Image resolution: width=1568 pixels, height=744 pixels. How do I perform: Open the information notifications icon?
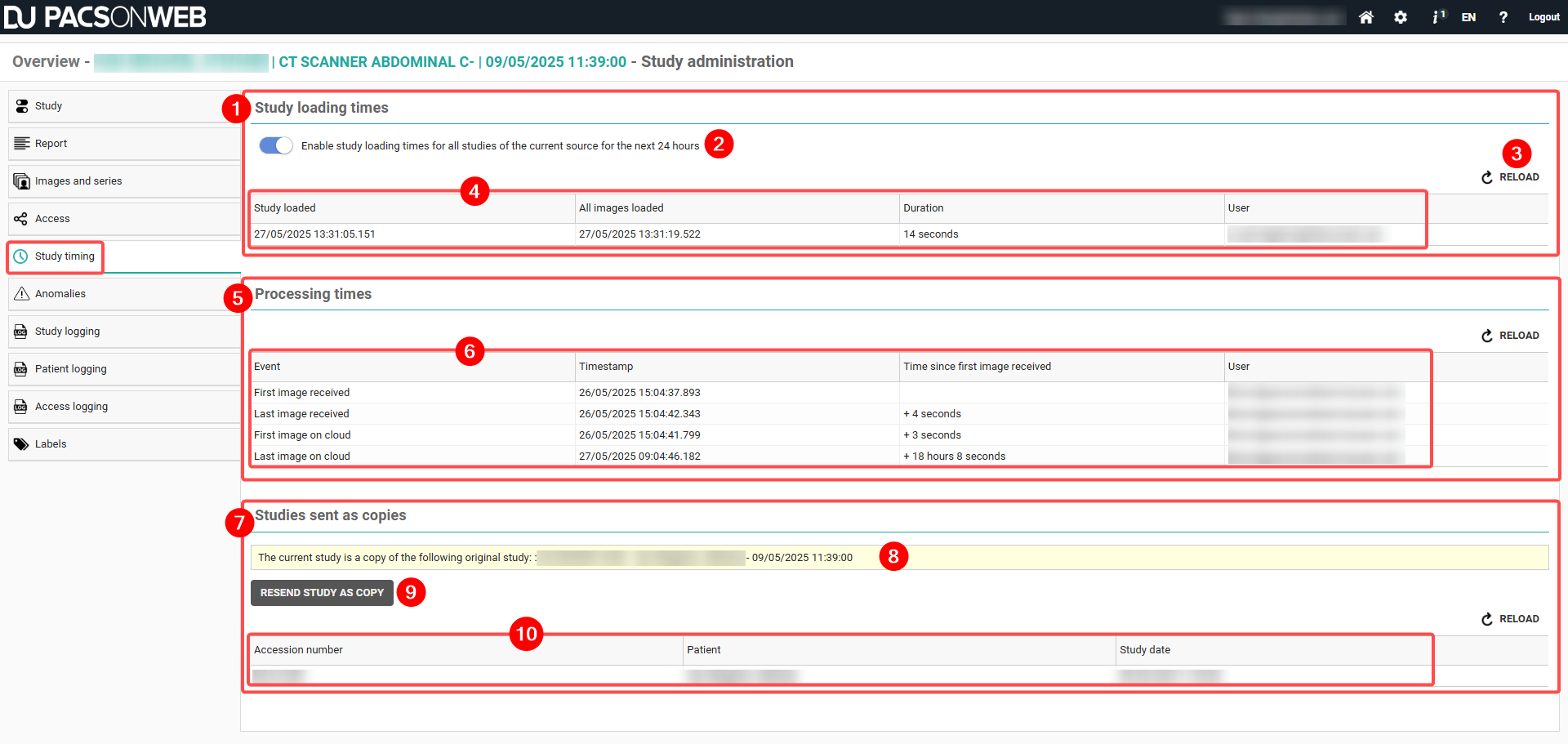point(1437,17)
